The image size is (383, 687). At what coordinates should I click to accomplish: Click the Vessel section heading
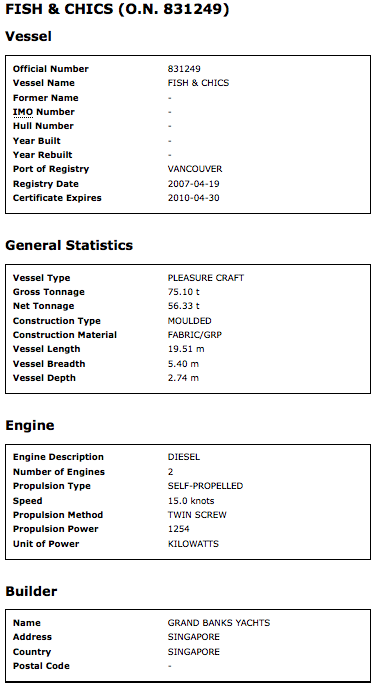coord(28,36)
